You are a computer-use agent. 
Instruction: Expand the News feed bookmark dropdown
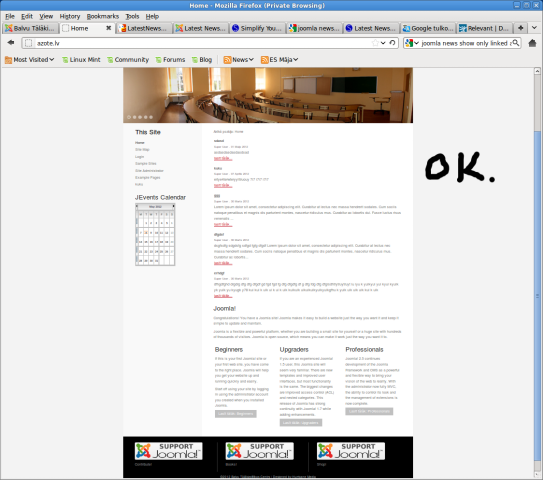tap(239, 60)
